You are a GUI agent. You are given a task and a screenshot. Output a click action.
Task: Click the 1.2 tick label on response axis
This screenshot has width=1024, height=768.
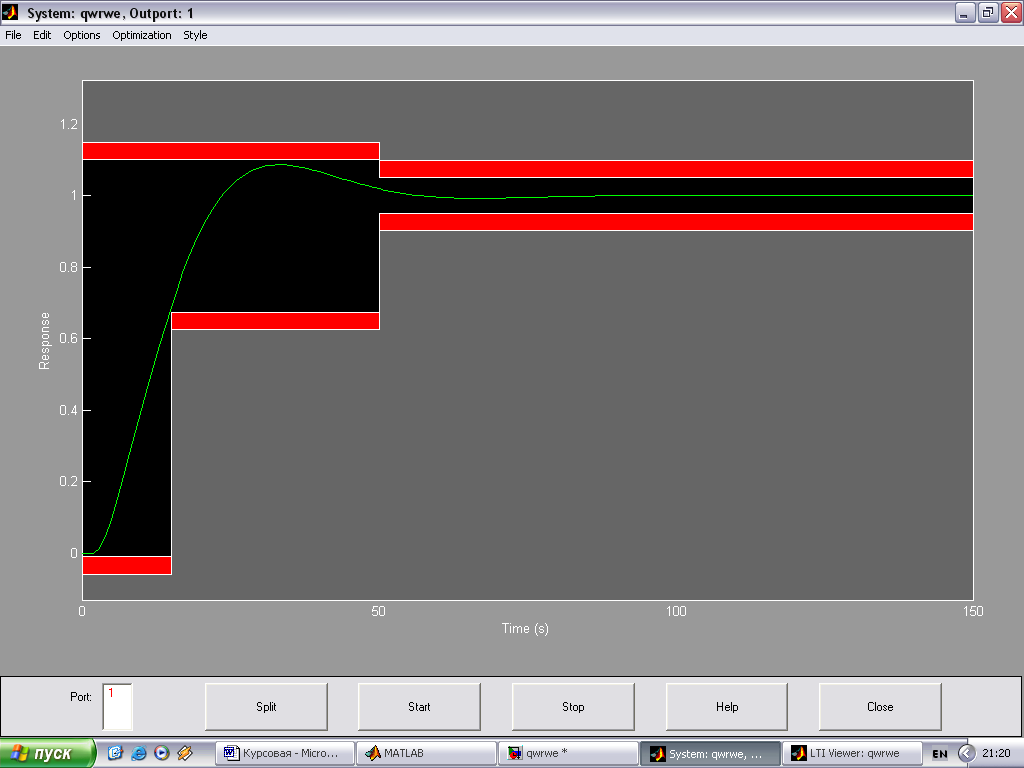(69, 124)
